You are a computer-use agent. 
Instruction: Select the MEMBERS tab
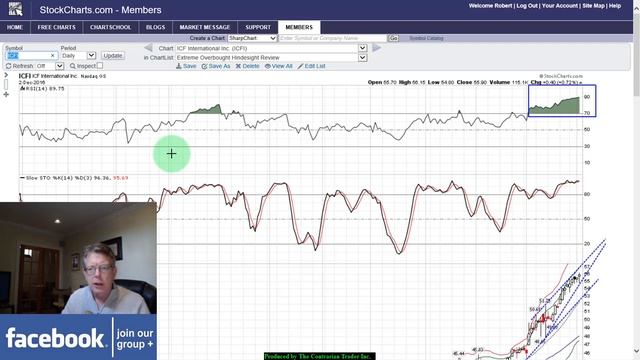pyautogui.click(x=299, y=27)
